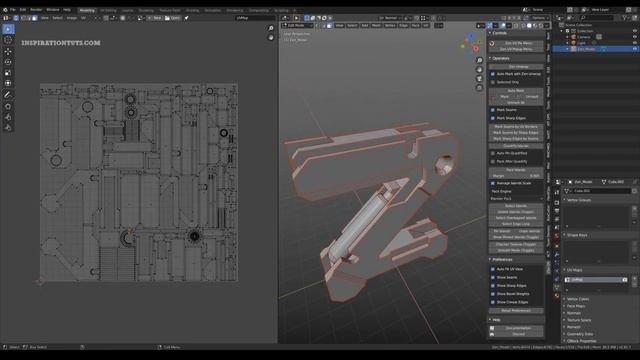Image resolution: width=640 pixels, height=360 pixels.
Task: Hide Zen_Model in the outliner with eye icon
Action: point(634,49)
